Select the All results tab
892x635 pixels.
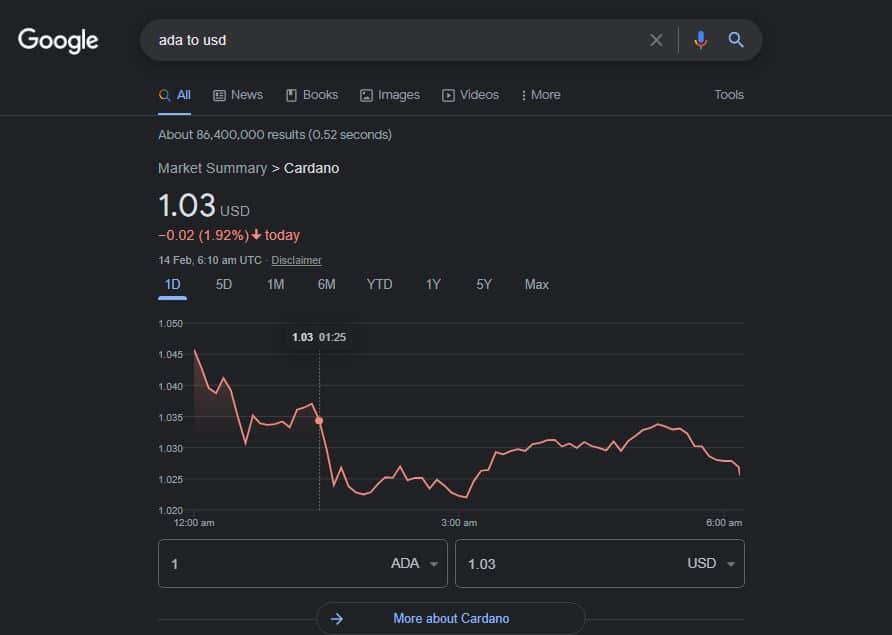coord(175,95)
